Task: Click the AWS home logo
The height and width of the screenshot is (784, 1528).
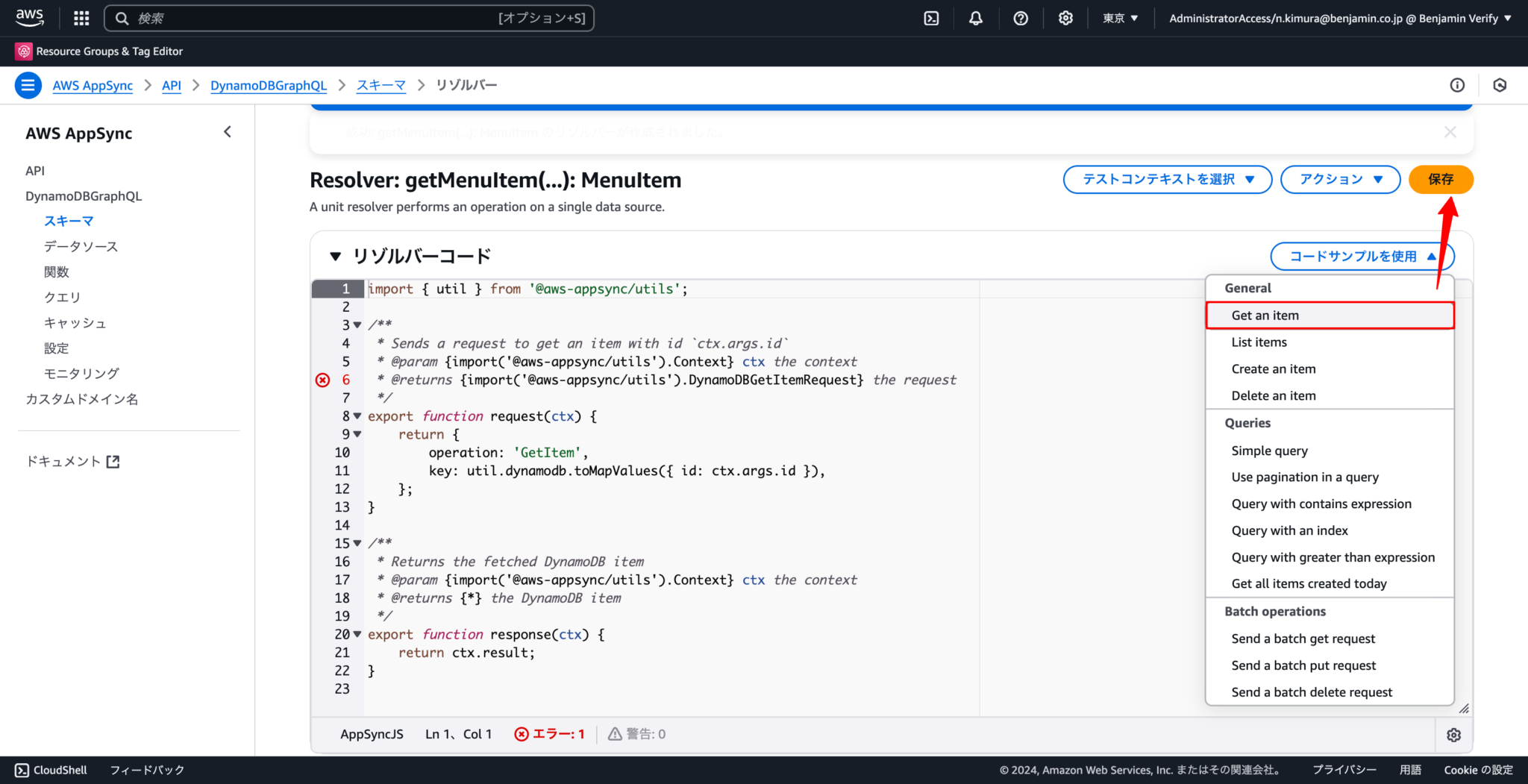Action: (30, 18)
